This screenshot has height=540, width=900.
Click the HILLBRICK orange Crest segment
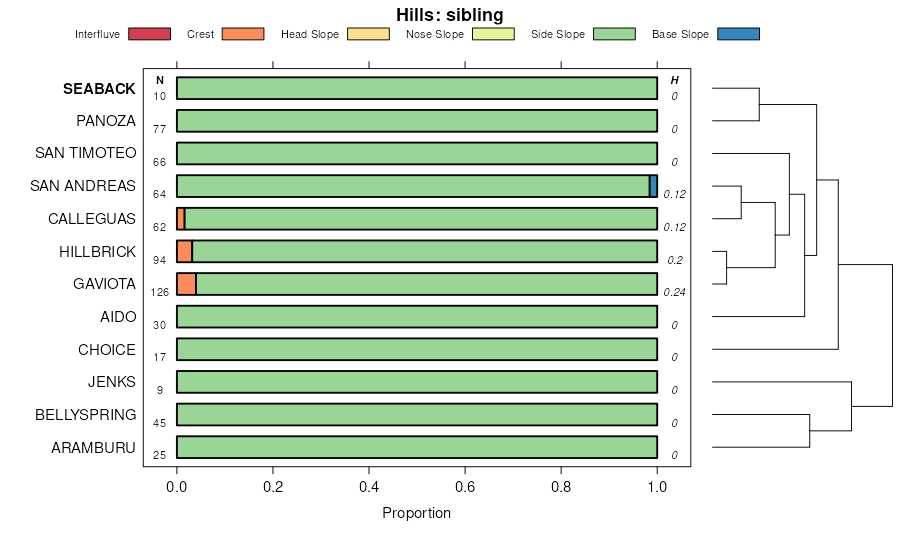(184, 251)
